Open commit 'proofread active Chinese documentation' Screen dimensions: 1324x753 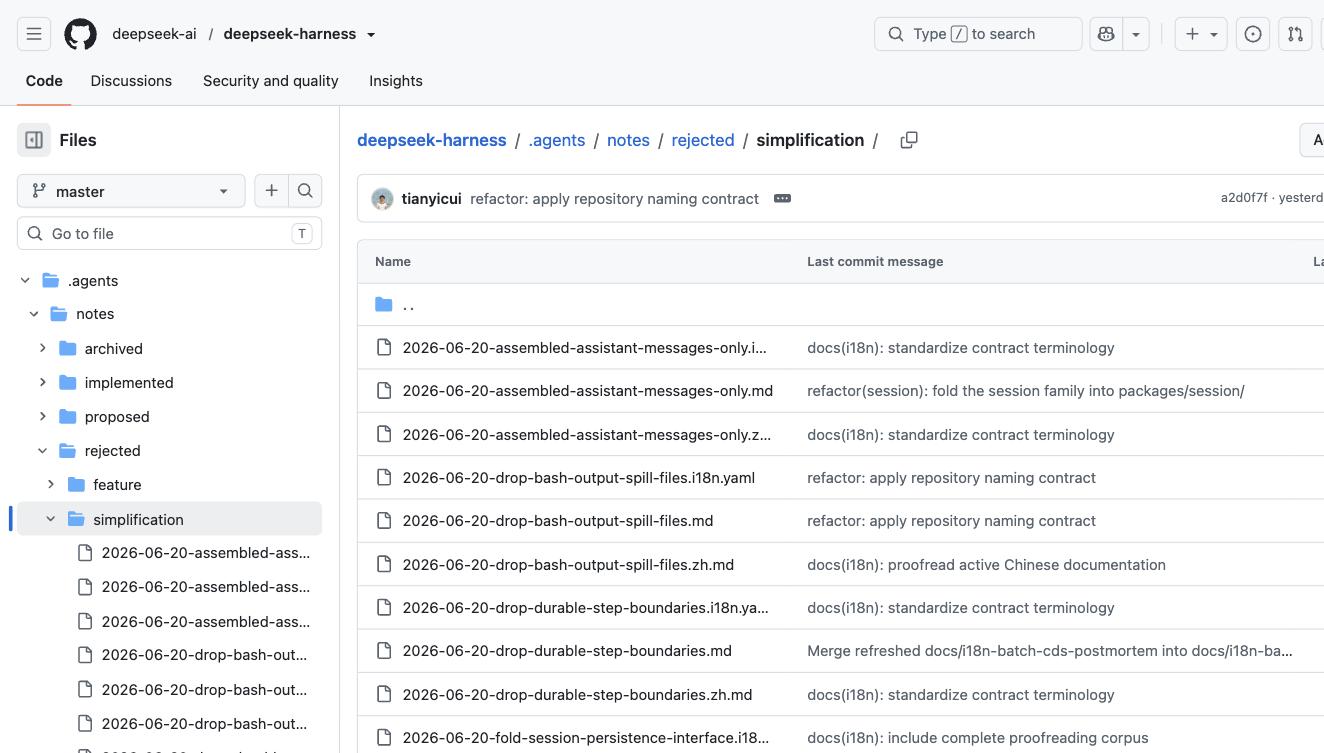[986, 565]
